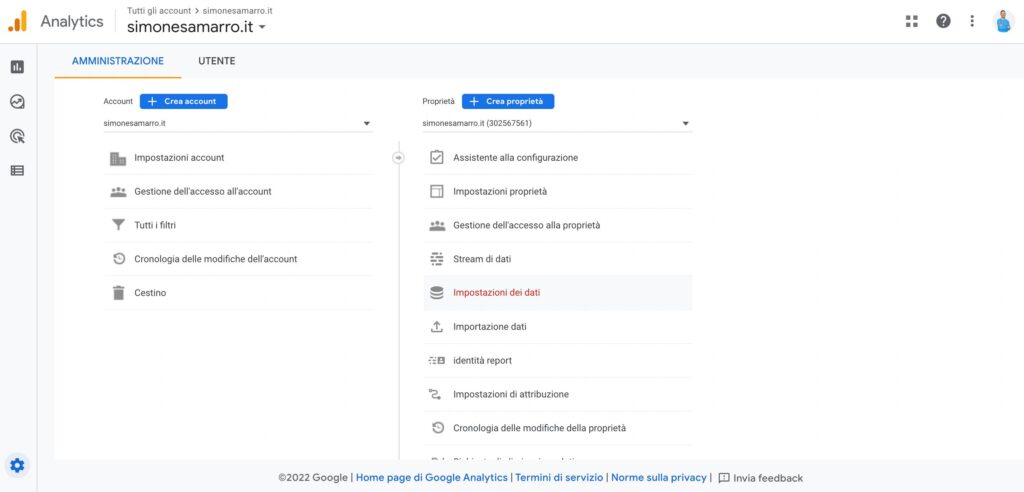Open Cronologia delle modifiche della proprietà
The height and width of the screenshot is (492, 1024).
click(x=558, y=428)
